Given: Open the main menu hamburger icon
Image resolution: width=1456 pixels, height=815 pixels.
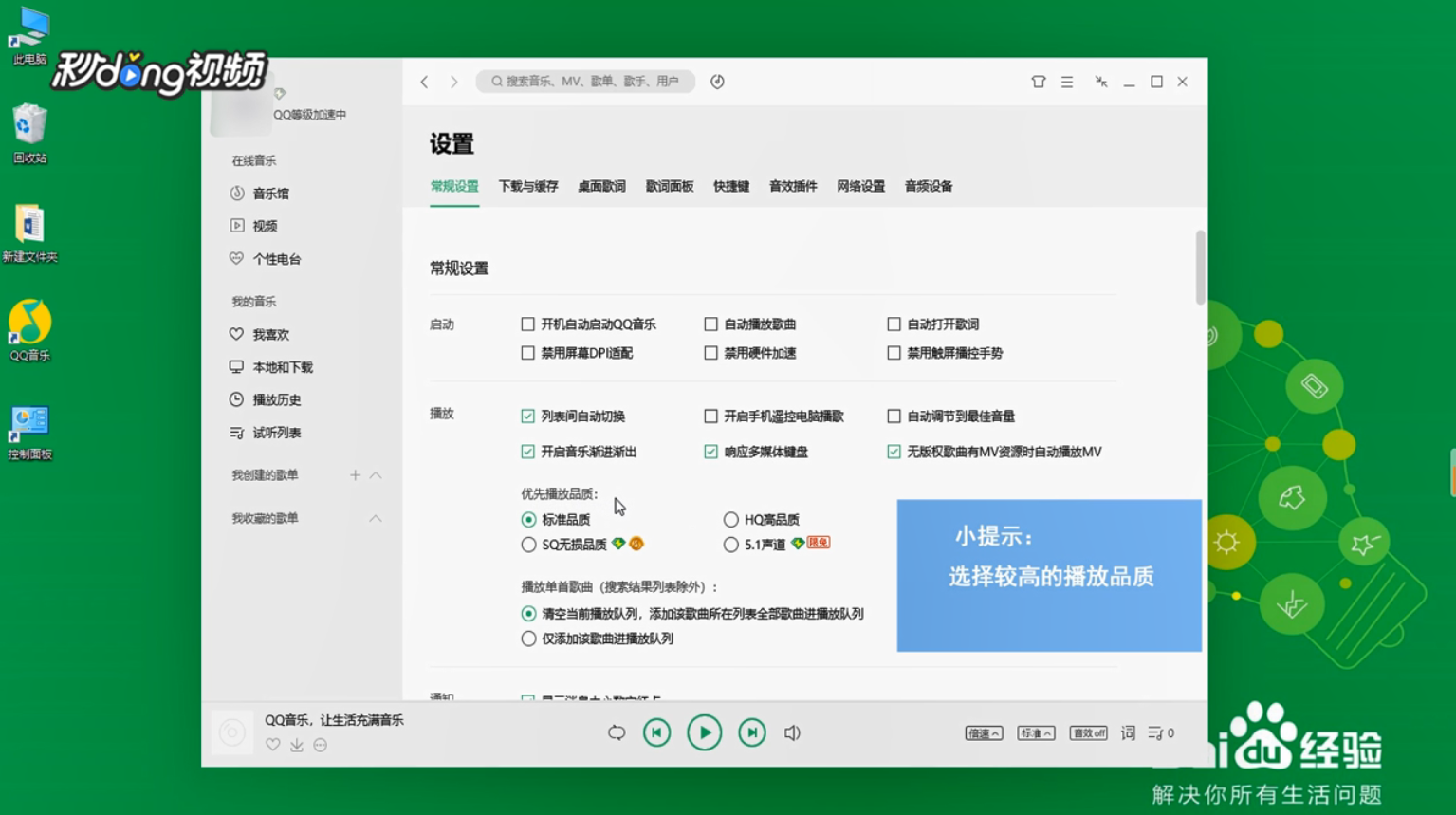Looking at the screenshot, I should point(1067,82).
